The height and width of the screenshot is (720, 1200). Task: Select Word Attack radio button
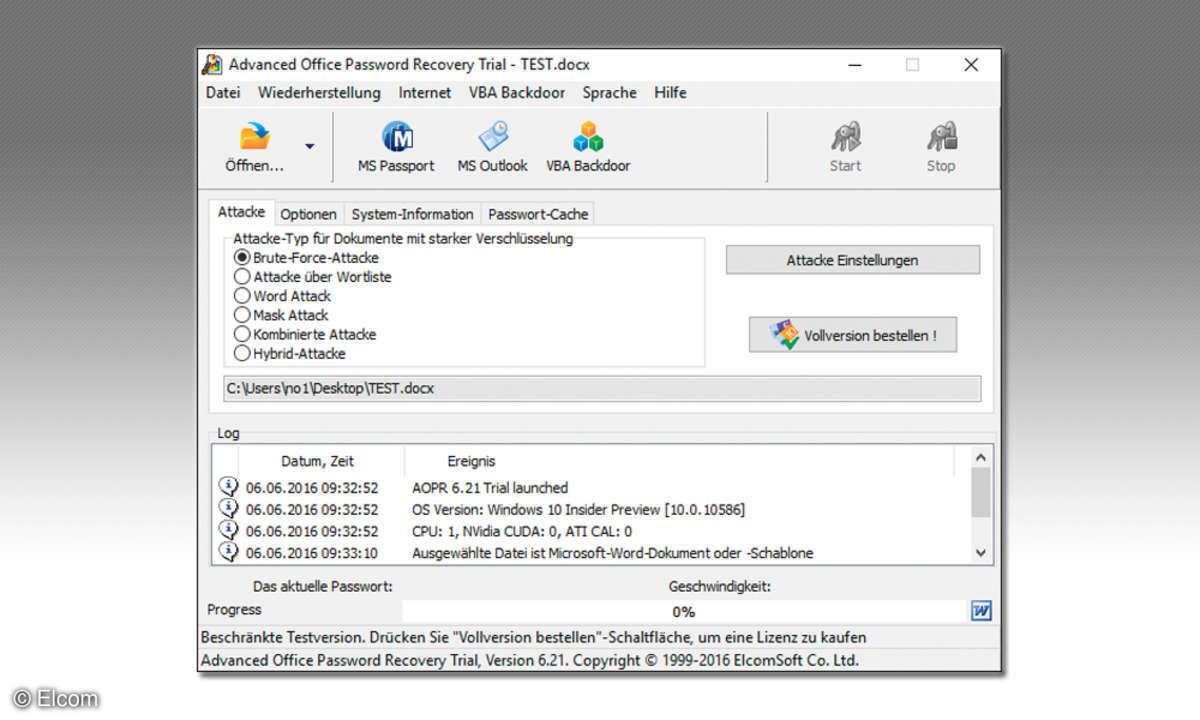tap(242, 296)
